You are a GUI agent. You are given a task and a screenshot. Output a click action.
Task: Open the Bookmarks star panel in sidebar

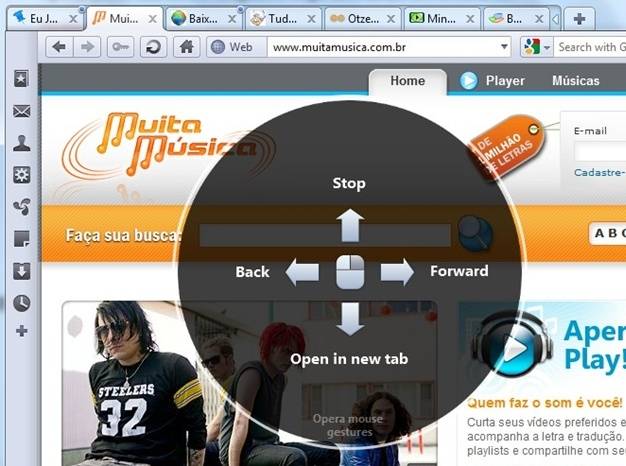tap(22, 79)
